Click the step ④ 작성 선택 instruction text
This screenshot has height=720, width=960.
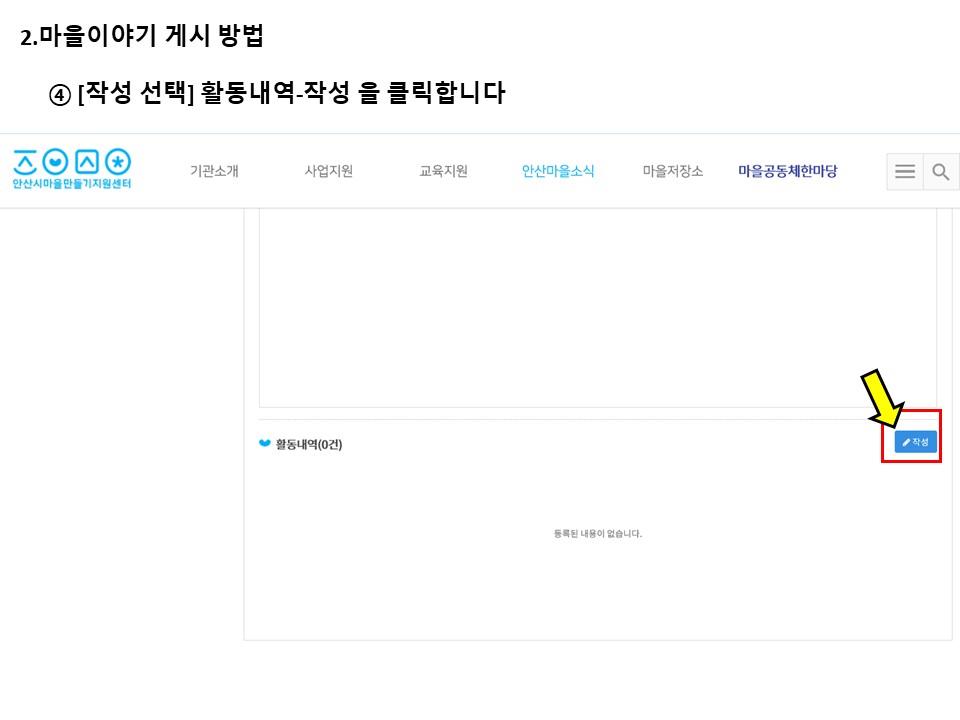click(277, 95)
